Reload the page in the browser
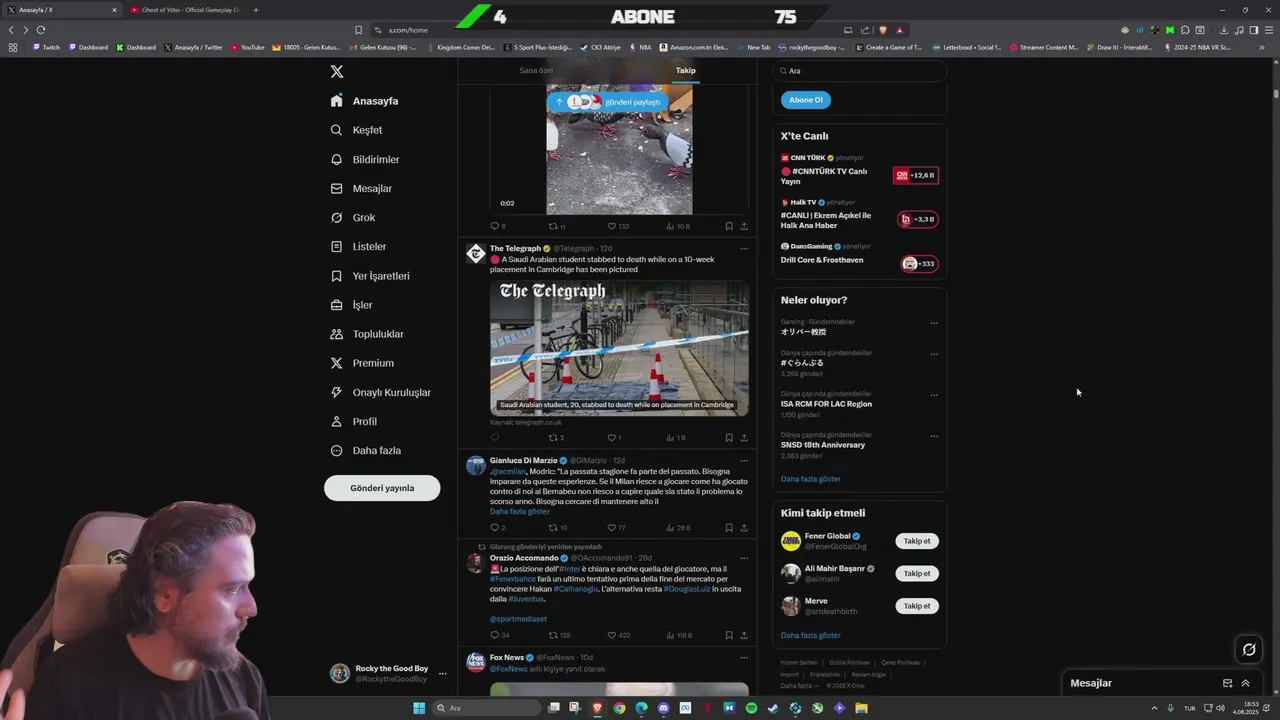This screenshot has height=720, width=1280. (x=41, y=30)
